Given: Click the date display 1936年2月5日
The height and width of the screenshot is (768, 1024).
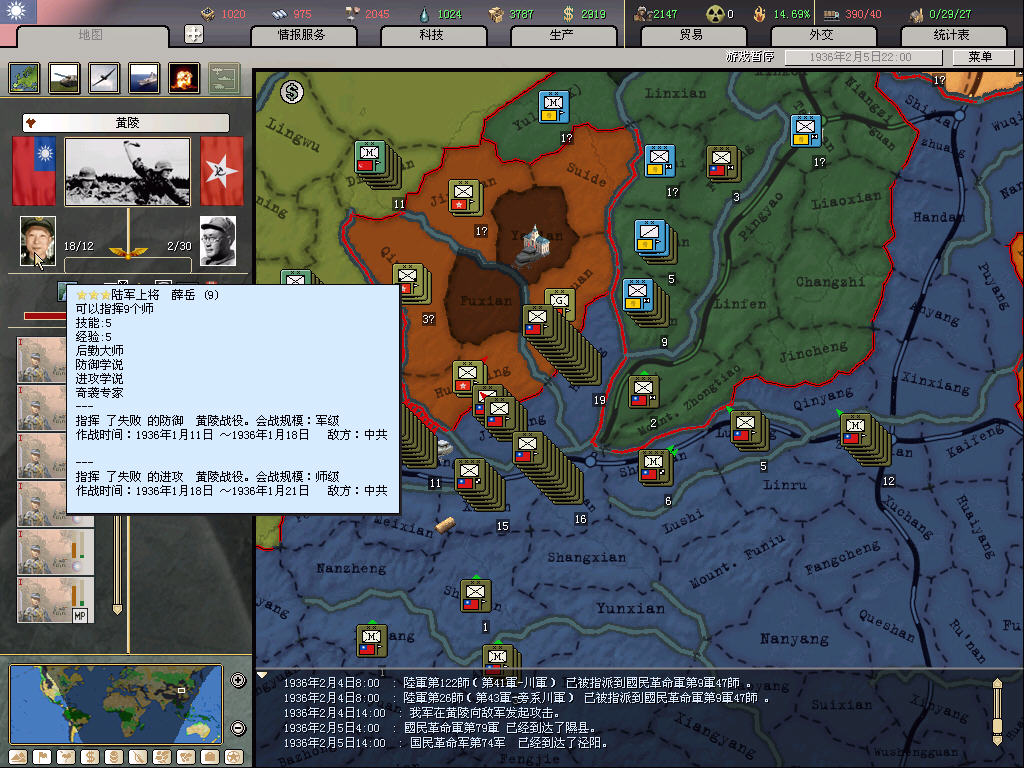Looking at the screenshot, I should pyautogui.click(x=860, y=57).
